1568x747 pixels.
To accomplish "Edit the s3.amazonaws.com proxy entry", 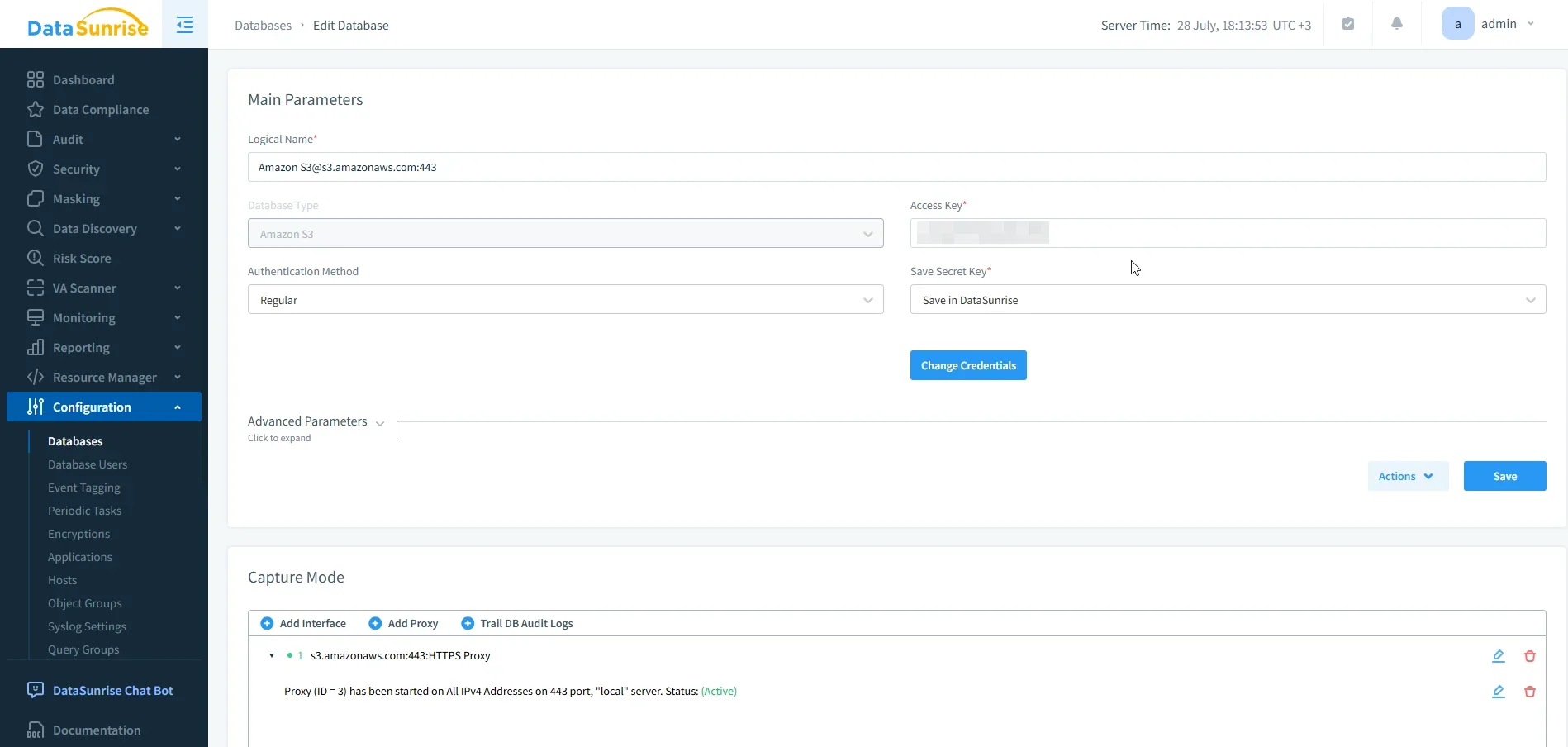I will click(x=1499, y=655).
